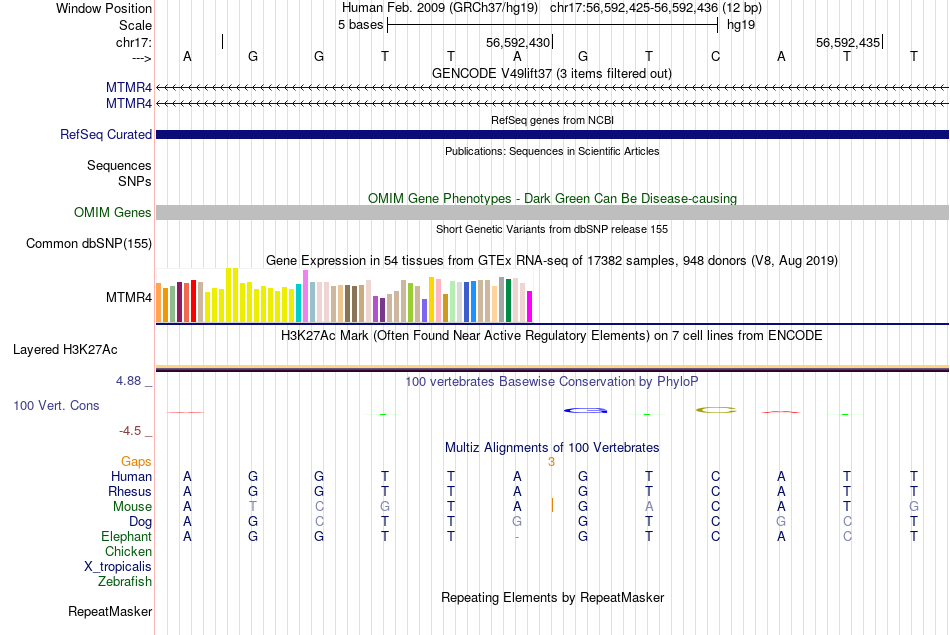Open Repeating Elements by RepeatMasker title
This screenshot has height=635, width=950.
[552, 597]
